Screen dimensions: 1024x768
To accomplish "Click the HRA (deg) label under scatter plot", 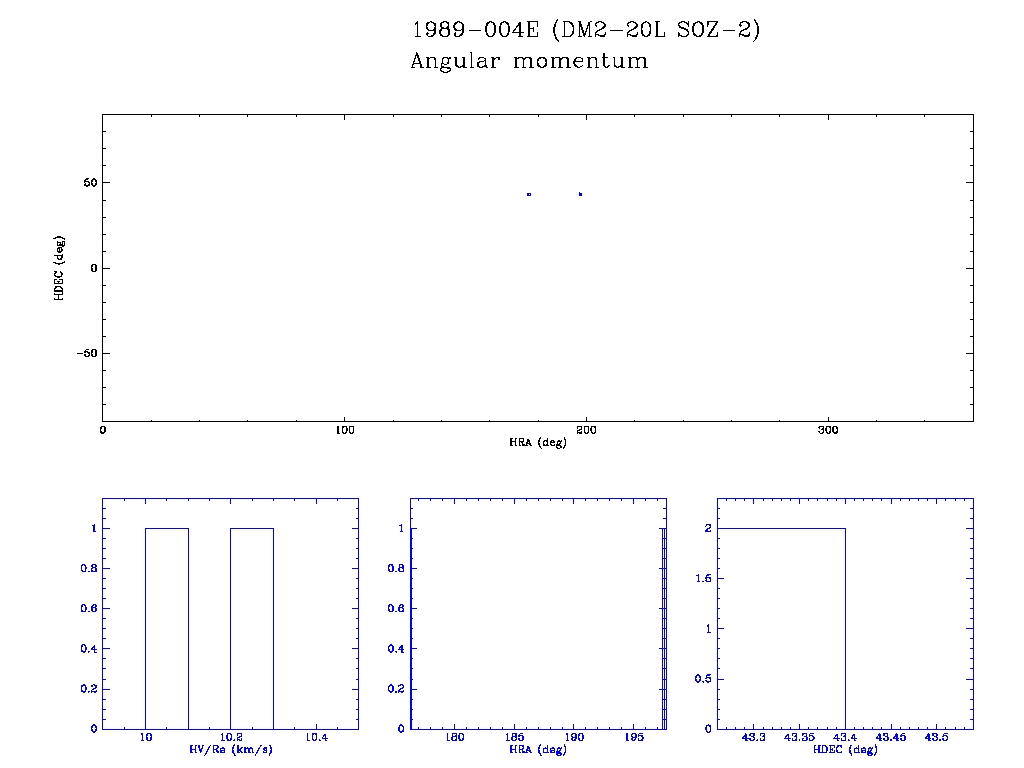I will click(x=538, y=442).
